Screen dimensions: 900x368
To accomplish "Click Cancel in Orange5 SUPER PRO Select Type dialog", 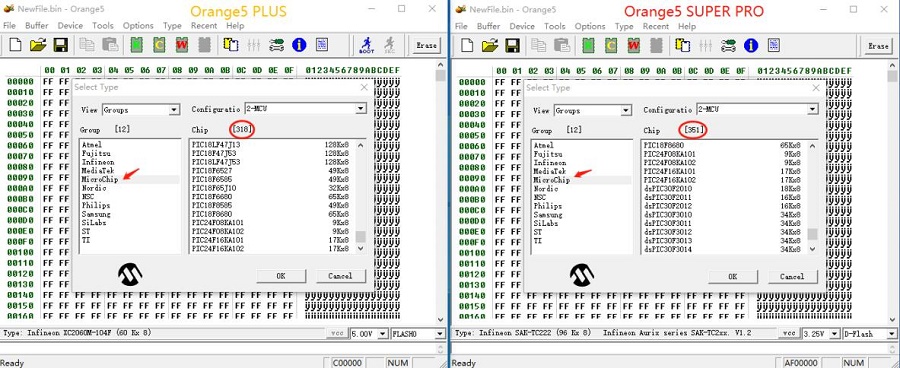I will (792, 277).
